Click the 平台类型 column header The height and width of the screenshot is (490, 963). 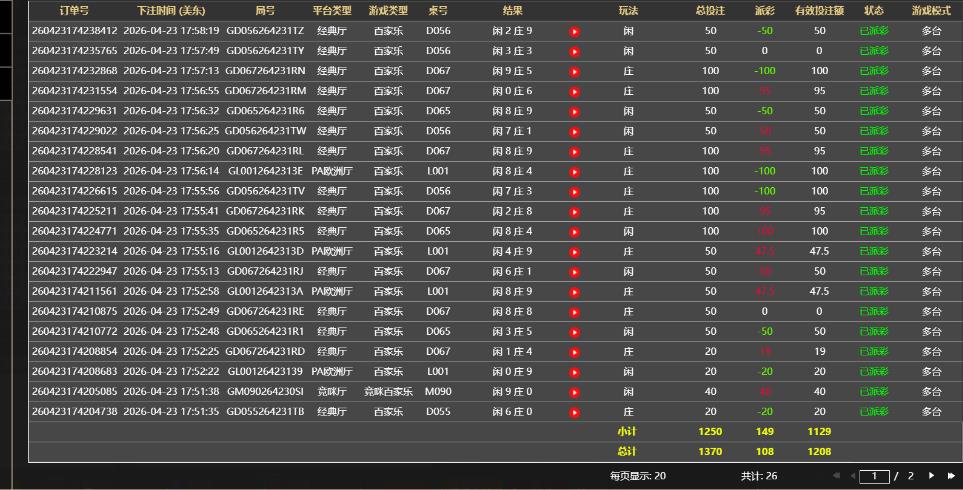pos(332,10)
